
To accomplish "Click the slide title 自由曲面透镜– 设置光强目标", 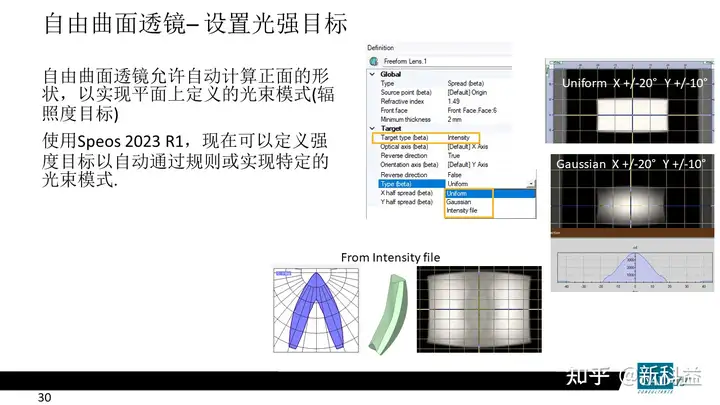I will click(x=195, y=23).
